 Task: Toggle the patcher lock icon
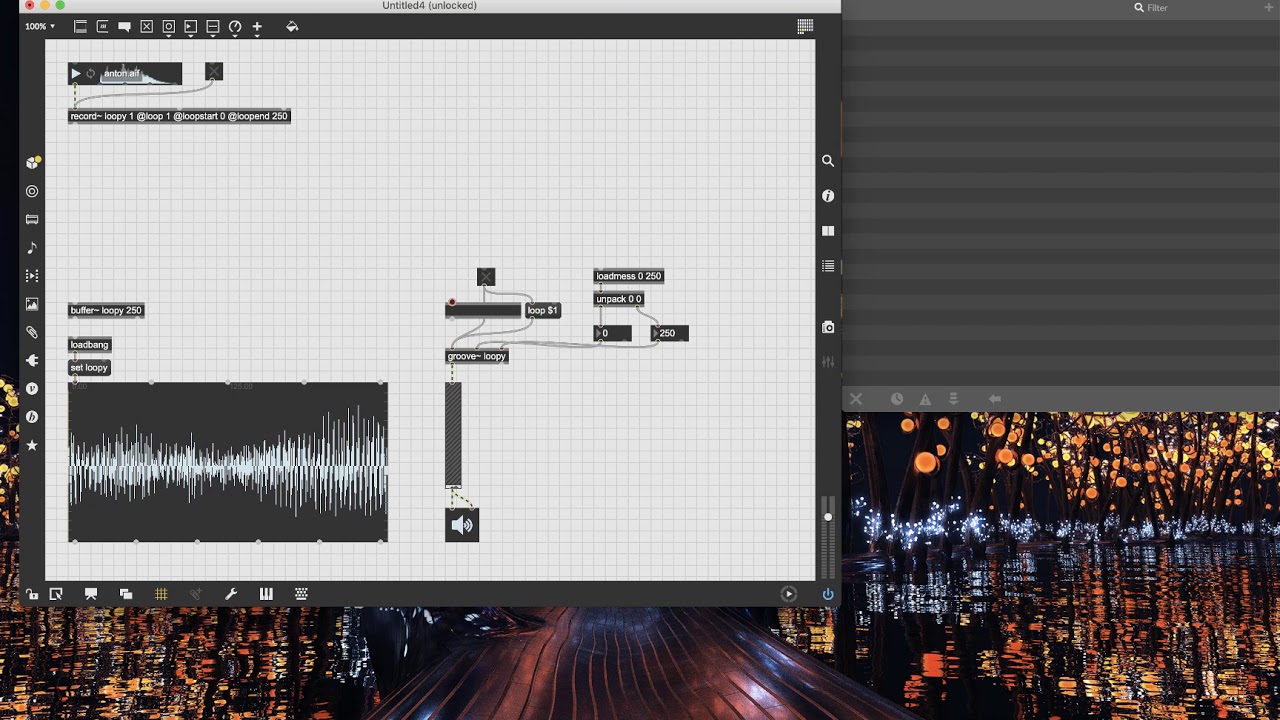(32, 594)
